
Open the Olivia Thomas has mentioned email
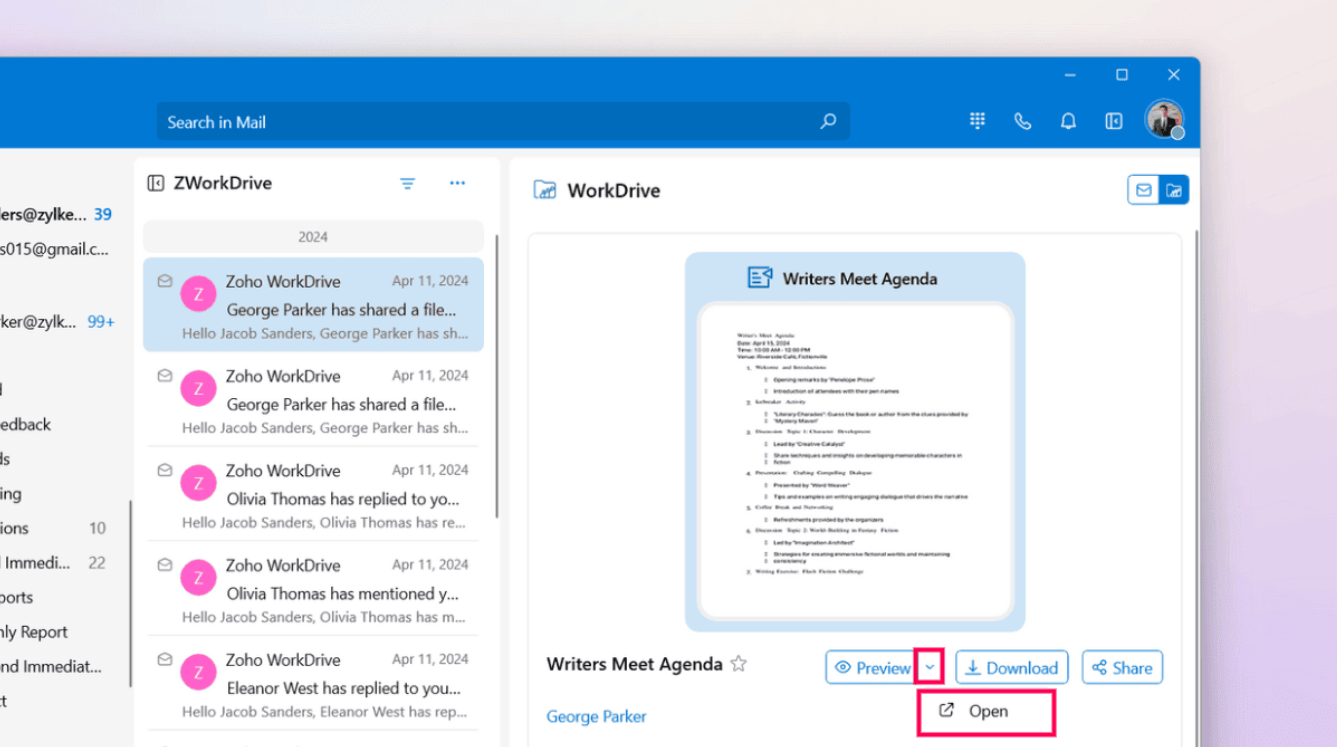pos(313,588)
